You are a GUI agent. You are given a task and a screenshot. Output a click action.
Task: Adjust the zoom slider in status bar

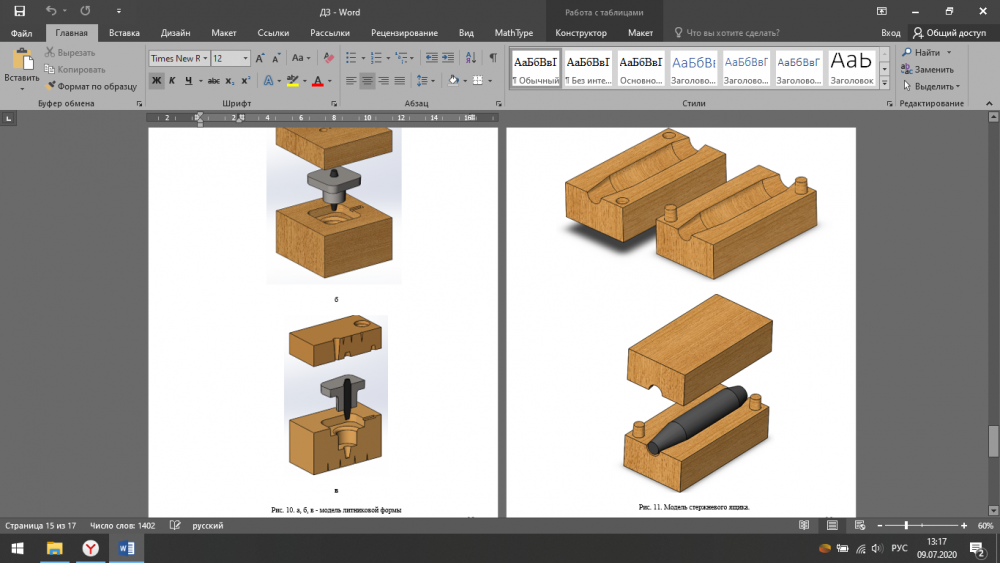(x=906, y=525)
